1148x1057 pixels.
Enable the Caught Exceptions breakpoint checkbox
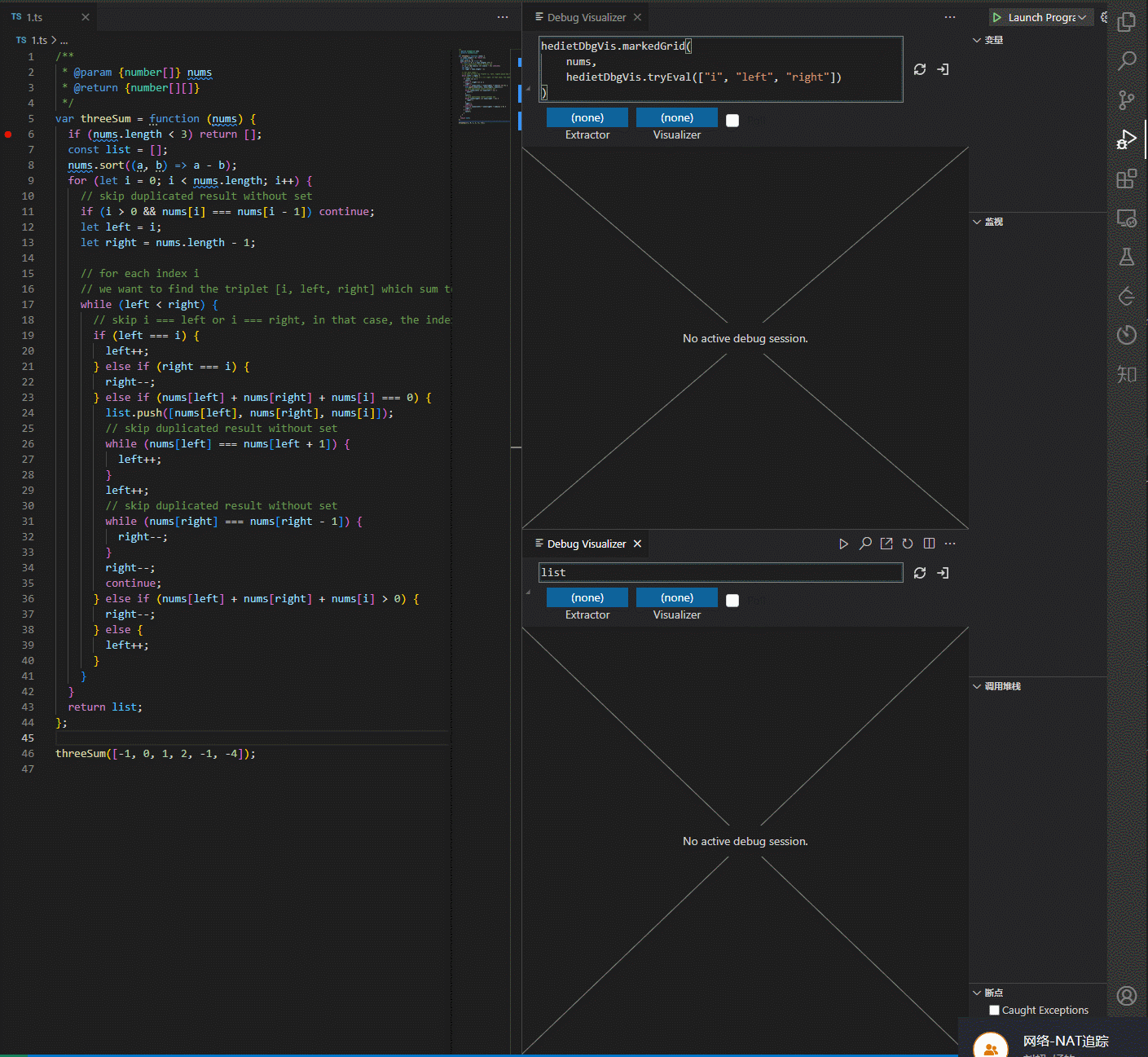point(994,1010)
